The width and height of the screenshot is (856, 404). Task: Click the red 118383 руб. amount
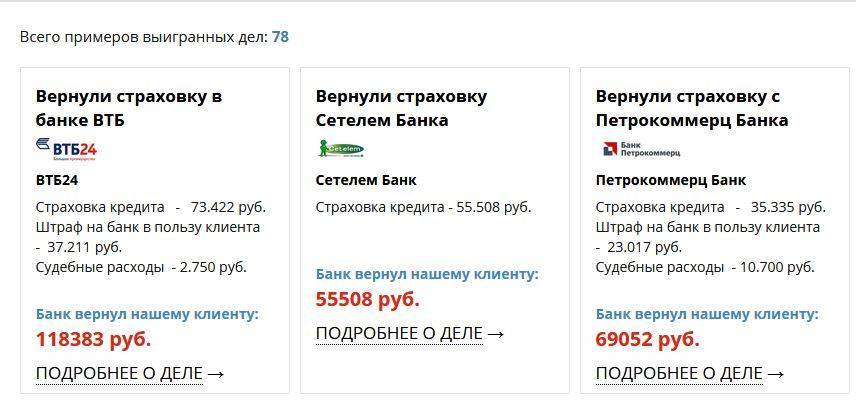(93, 339)
